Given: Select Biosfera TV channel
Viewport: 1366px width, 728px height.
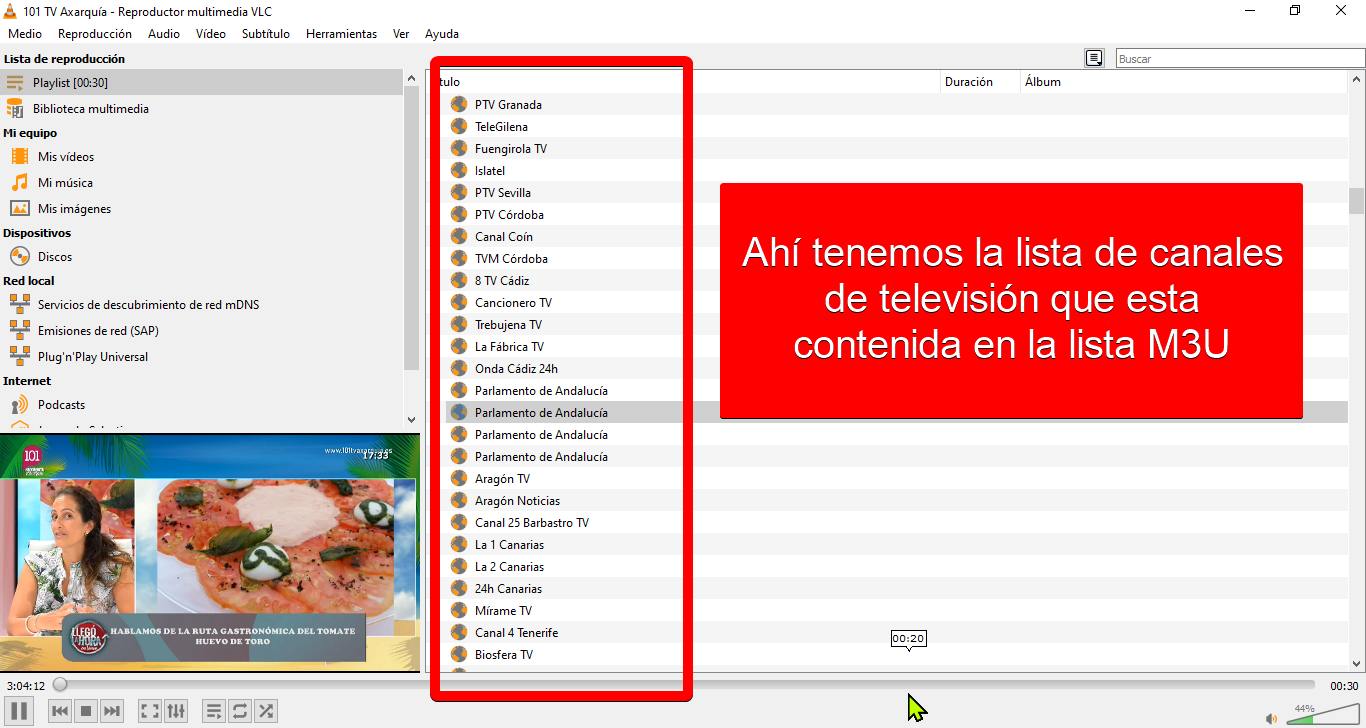Looking at the screenshot, I should point(504,654).
